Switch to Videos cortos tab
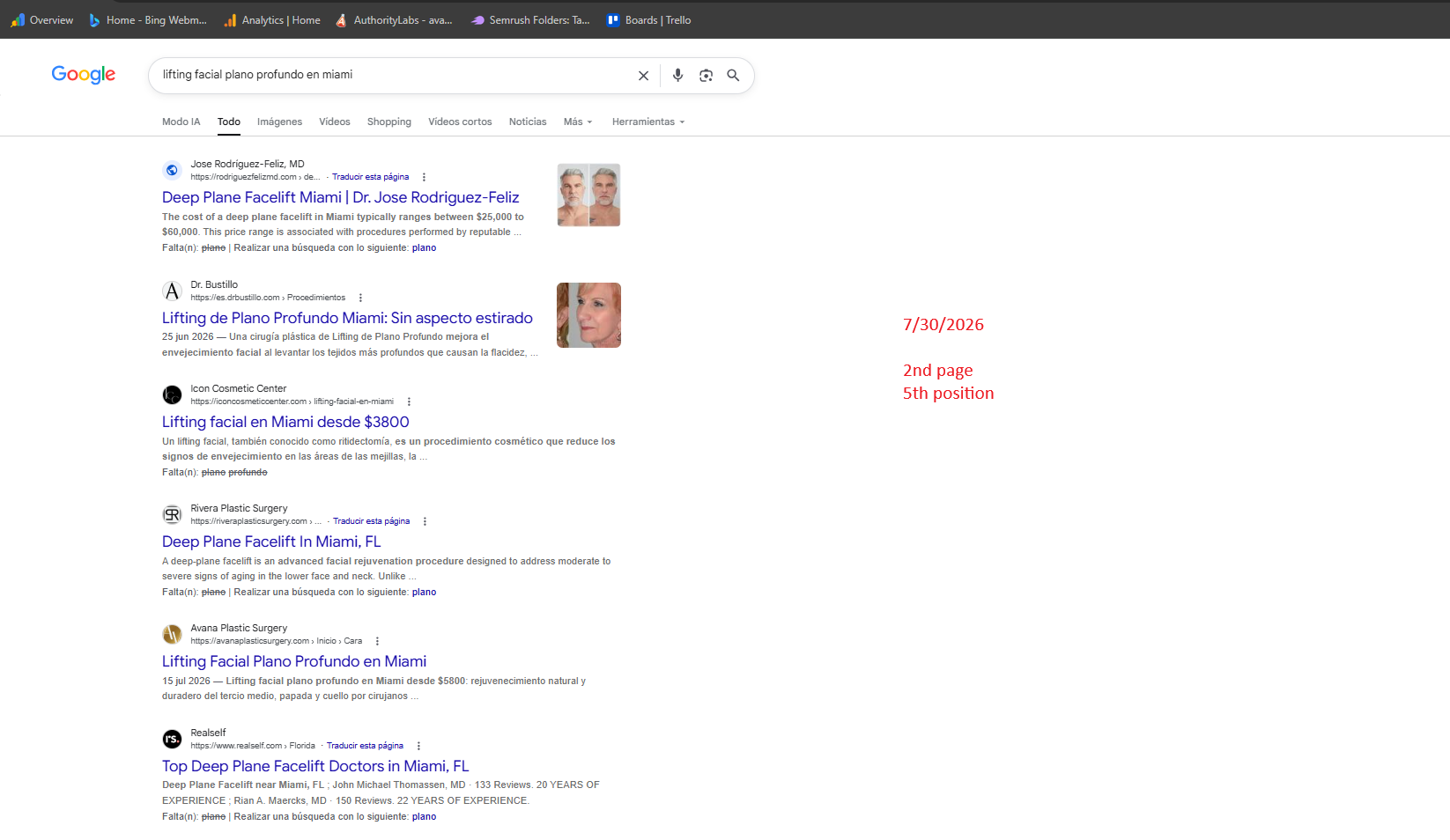The width and height of the screenshot is (1450, 840). tap(460, 122)
